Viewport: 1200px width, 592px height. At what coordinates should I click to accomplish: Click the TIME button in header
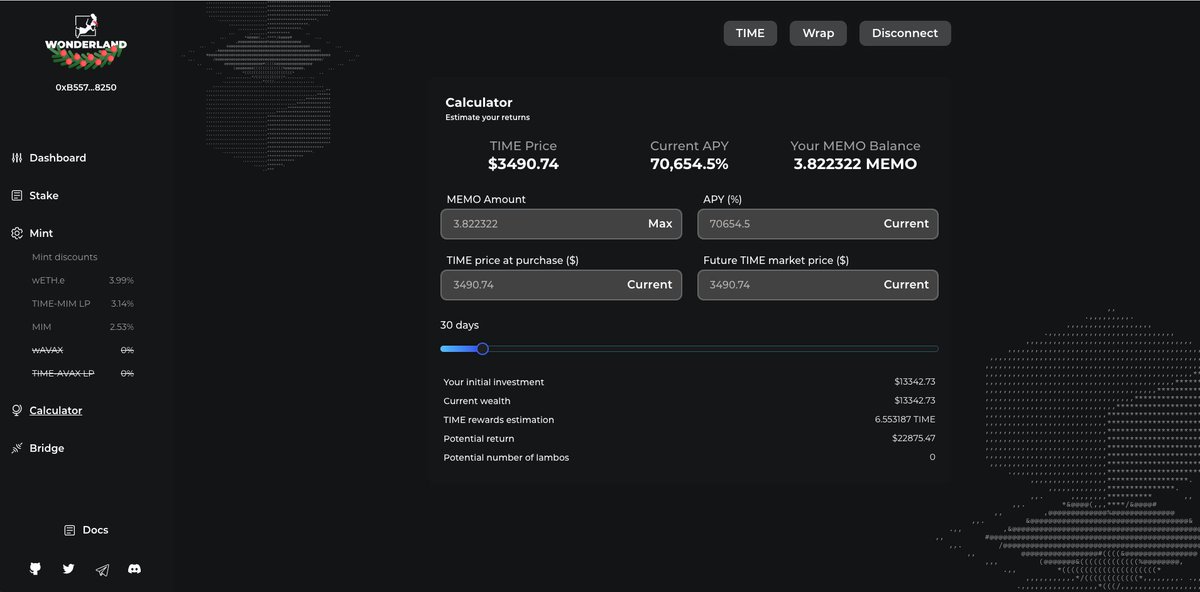[750, 33]
